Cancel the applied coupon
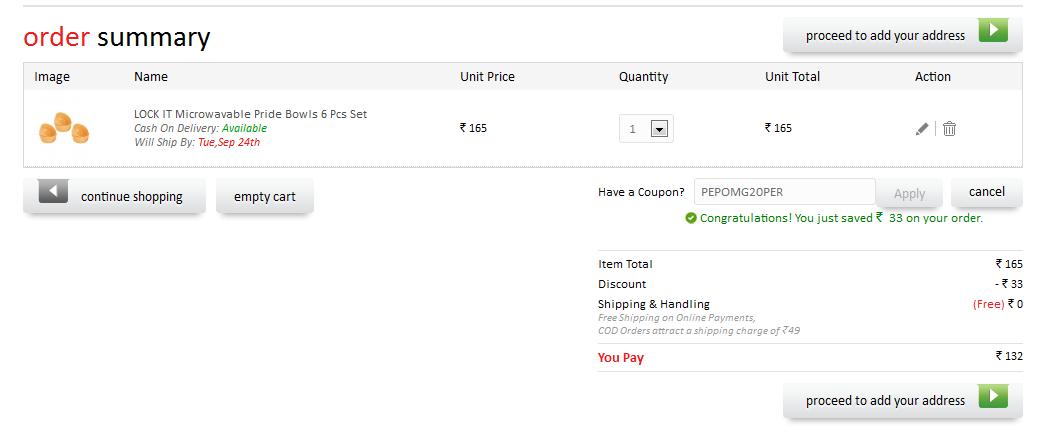 click(x=987, y=192)
